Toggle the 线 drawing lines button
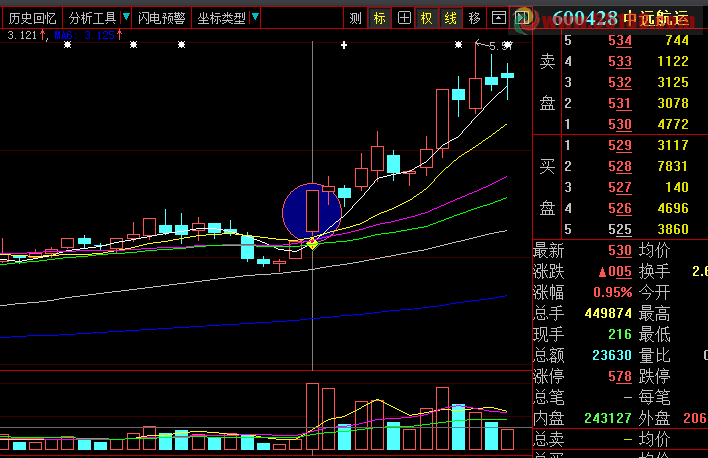The height and width of the screenshot is (458, 708). click(450, 18)
